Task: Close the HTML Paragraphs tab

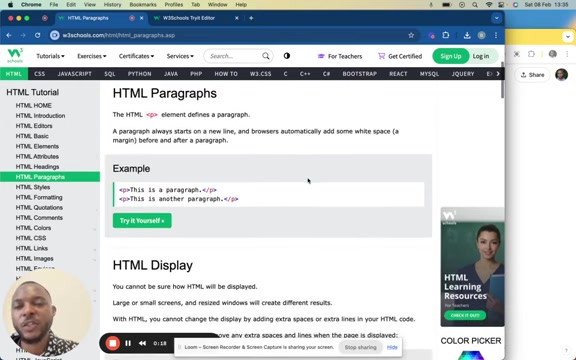Action: (x=141, y=18)
